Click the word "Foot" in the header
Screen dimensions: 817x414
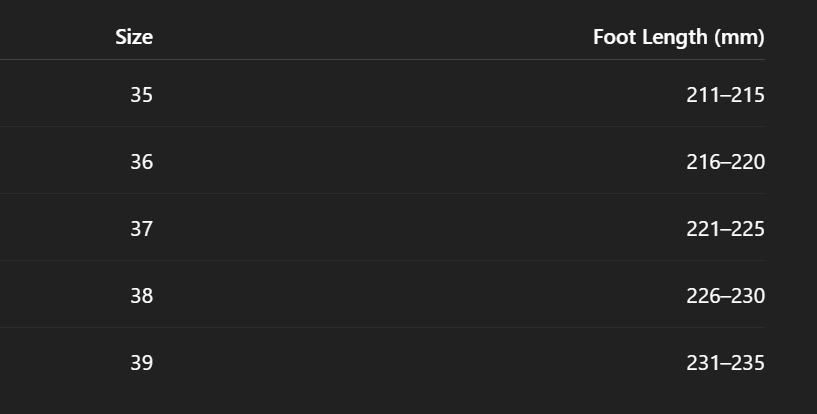click(x=613, y=38)
